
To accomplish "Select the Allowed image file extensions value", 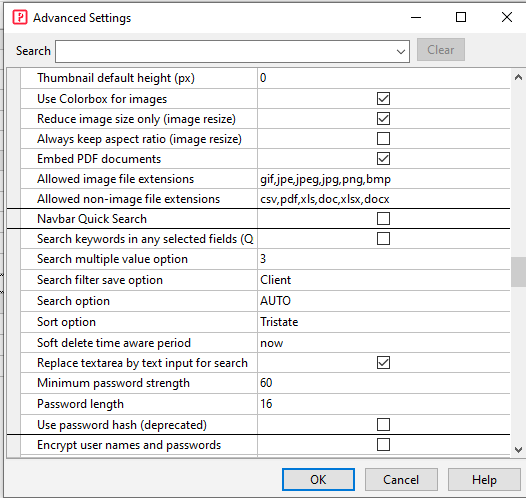I will [x=325, y=179].
